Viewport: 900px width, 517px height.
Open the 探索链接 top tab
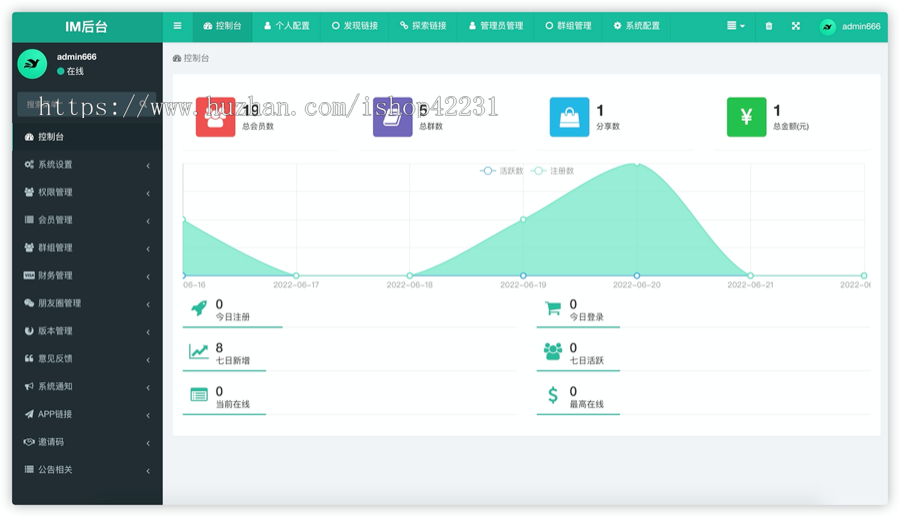pos(423,26)
